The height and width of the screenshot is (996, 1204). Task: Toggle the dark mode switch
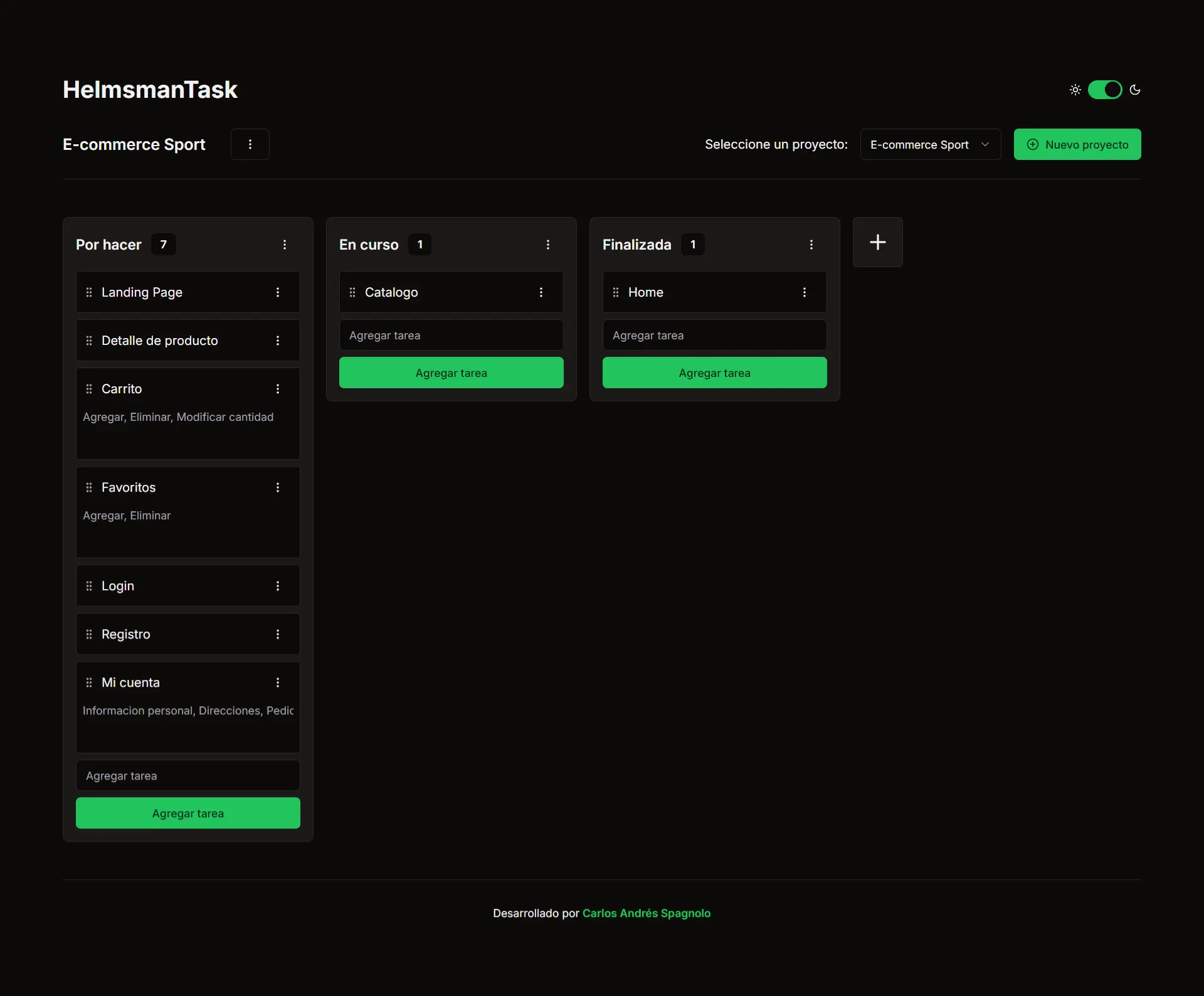pos(1104,90)
